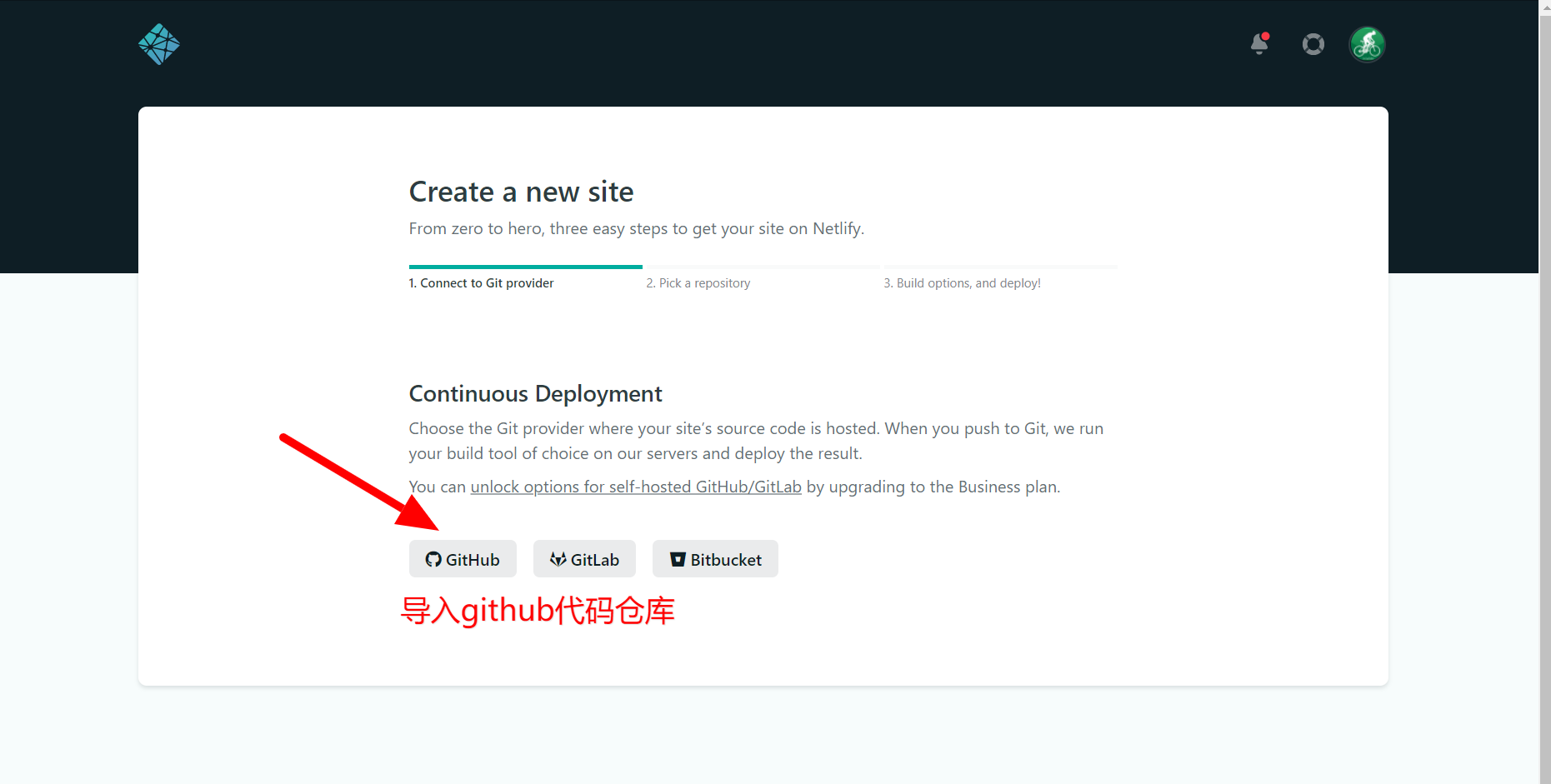1551x784 pixels.
Task: Connect with the GitHub button
Action: [x=463, y=559]
